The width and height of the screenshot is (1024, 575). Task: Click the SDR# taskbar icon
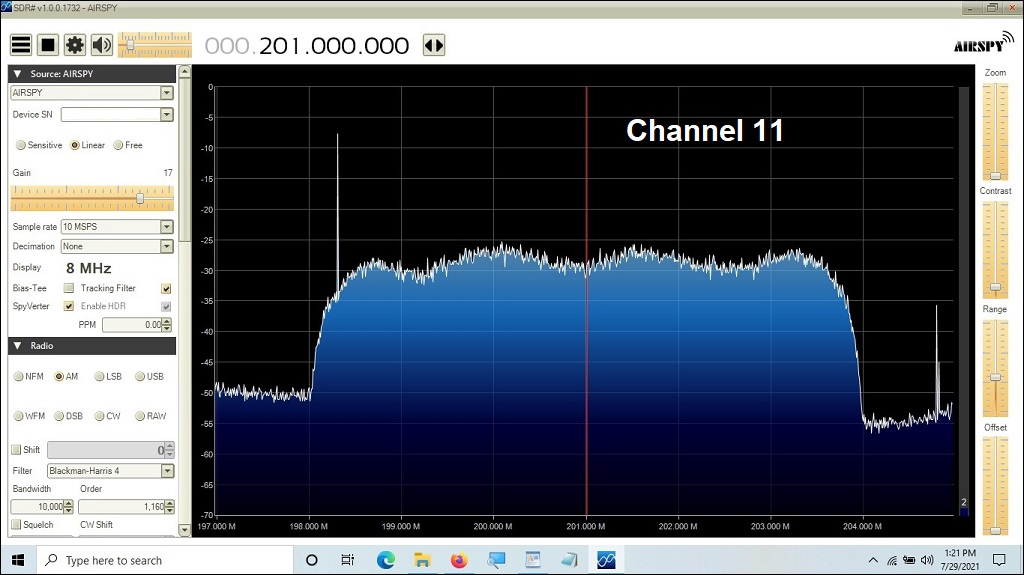[606, 560]
